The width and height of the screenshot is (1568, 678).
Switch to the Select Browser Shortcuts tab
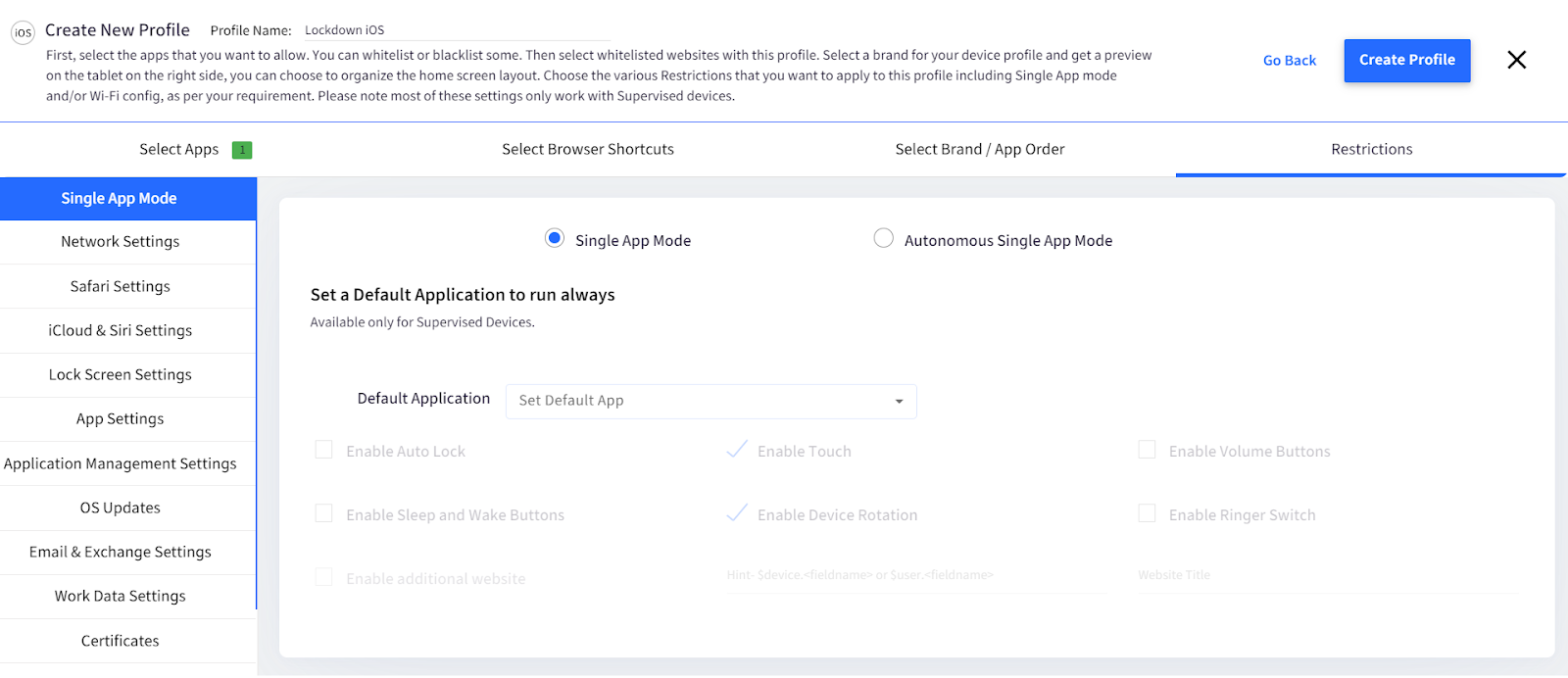click(588, 149)
